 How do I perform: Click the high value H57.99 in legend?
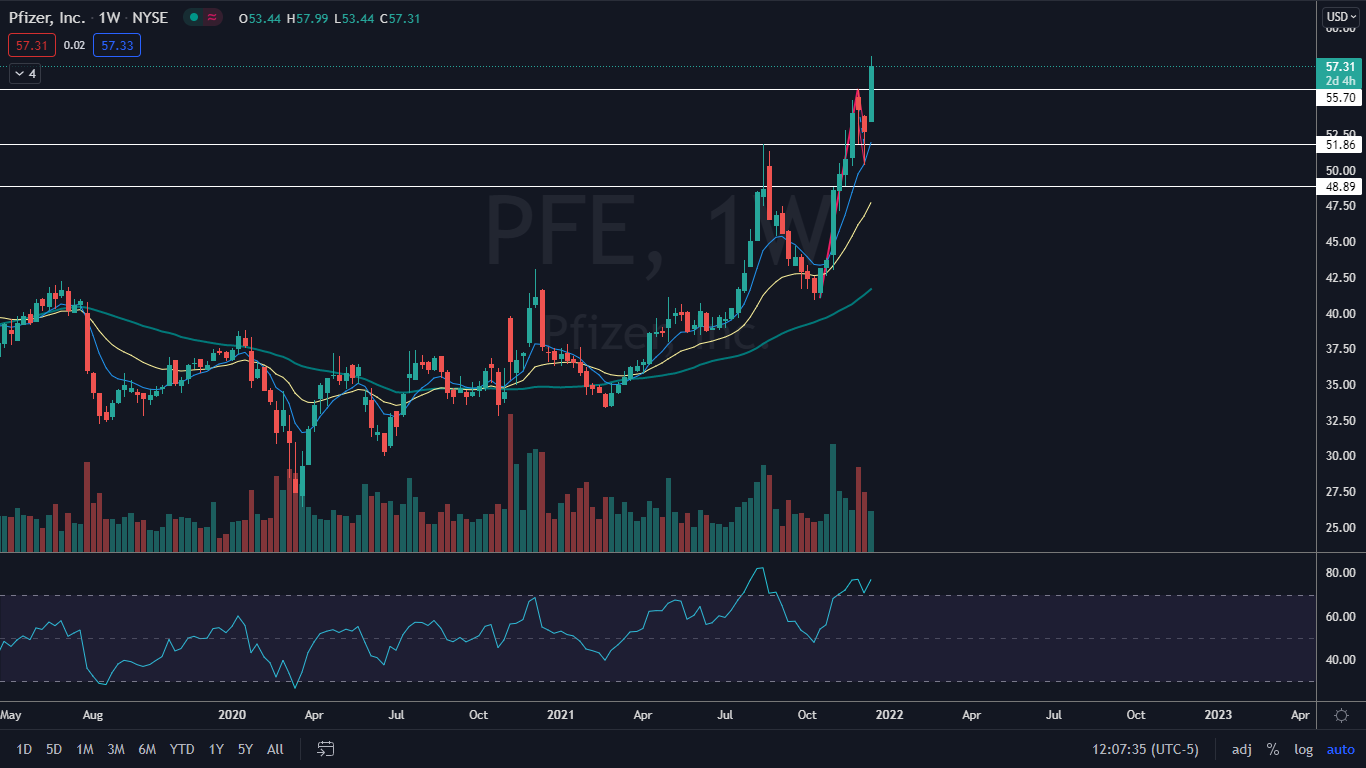point(308,17)
